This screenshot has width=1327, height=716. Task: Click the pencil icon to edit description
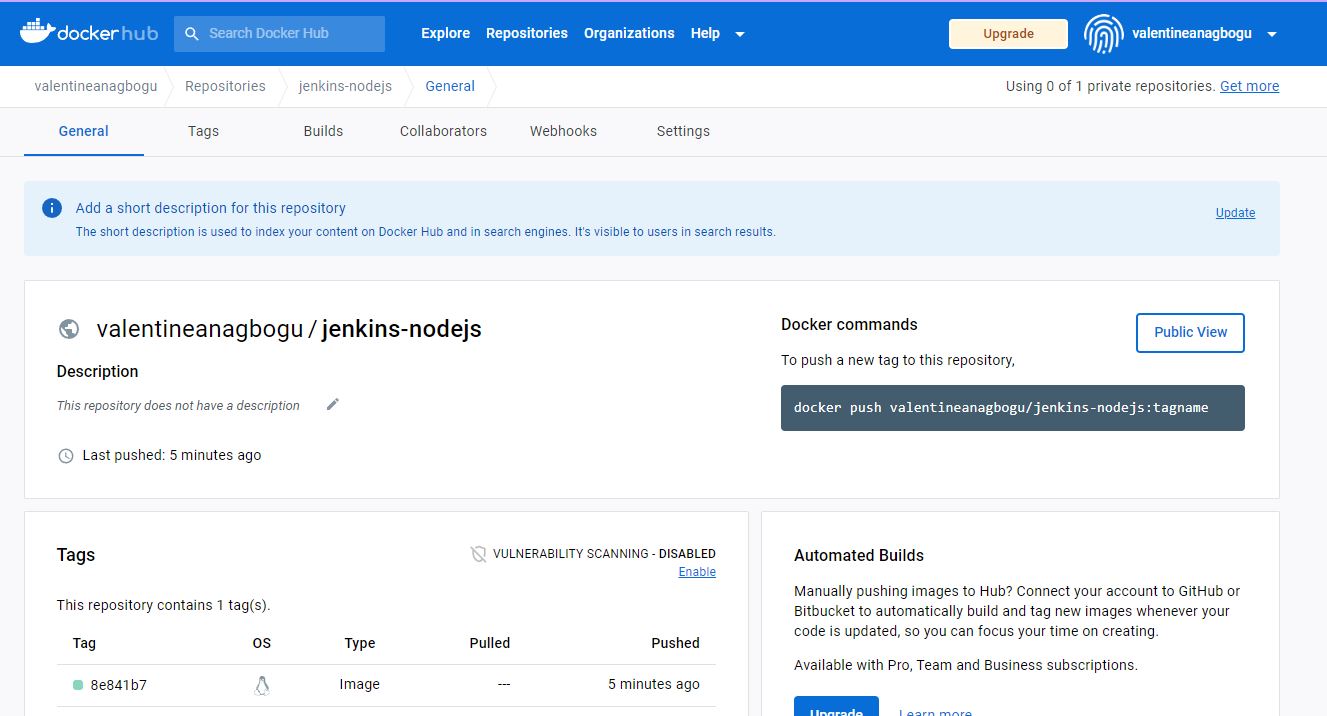click(332, 404)
